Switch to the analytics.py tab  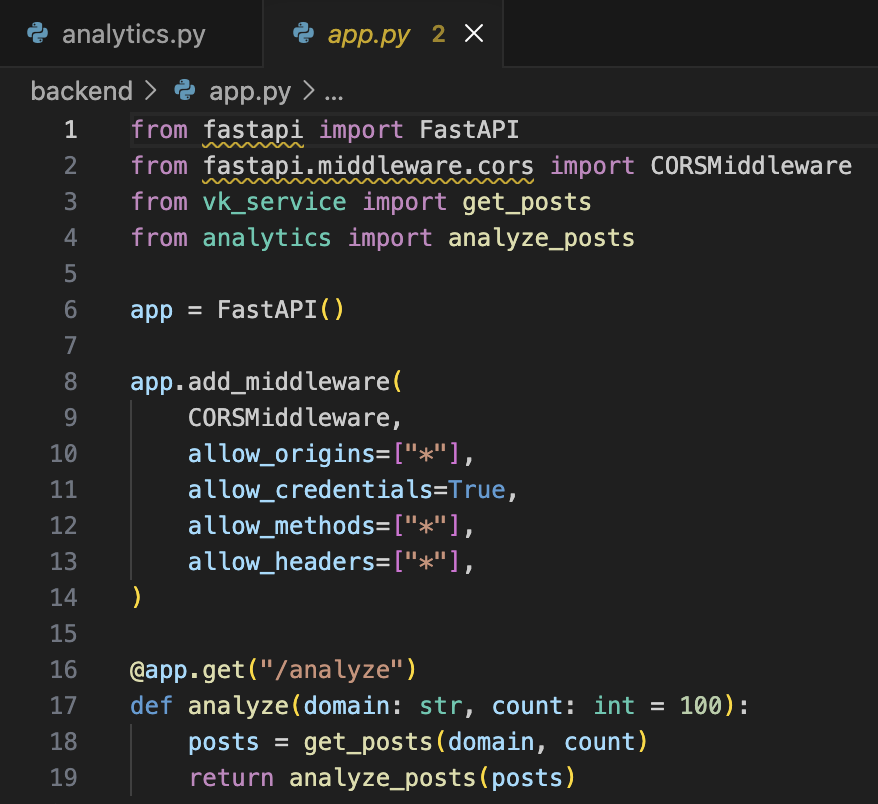(133, 34)
